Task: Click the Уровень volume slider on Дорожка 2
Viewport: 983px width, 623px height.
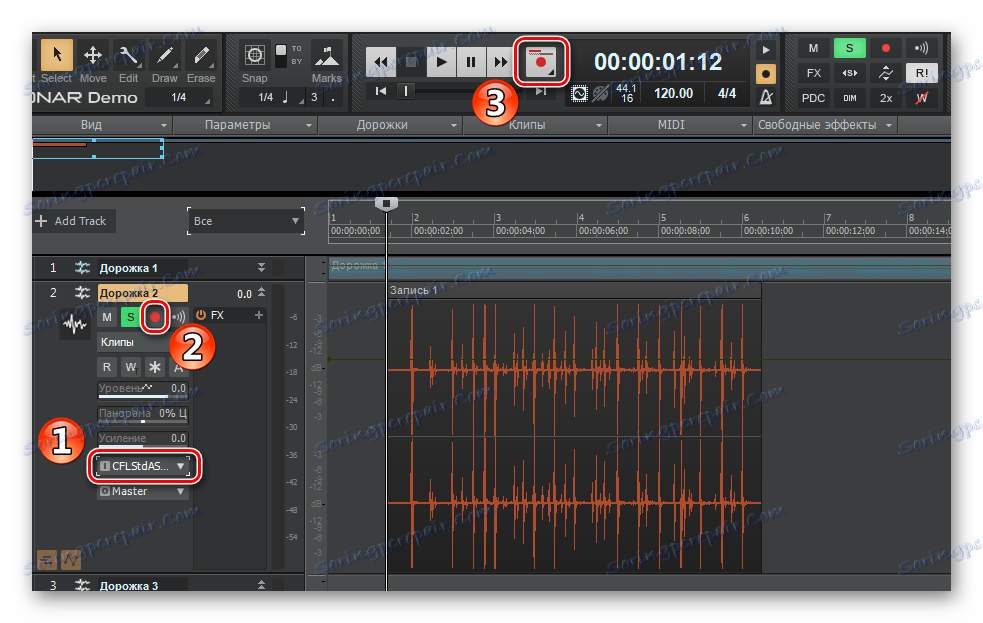Action: pyautogui.click(x=142, y=392)
